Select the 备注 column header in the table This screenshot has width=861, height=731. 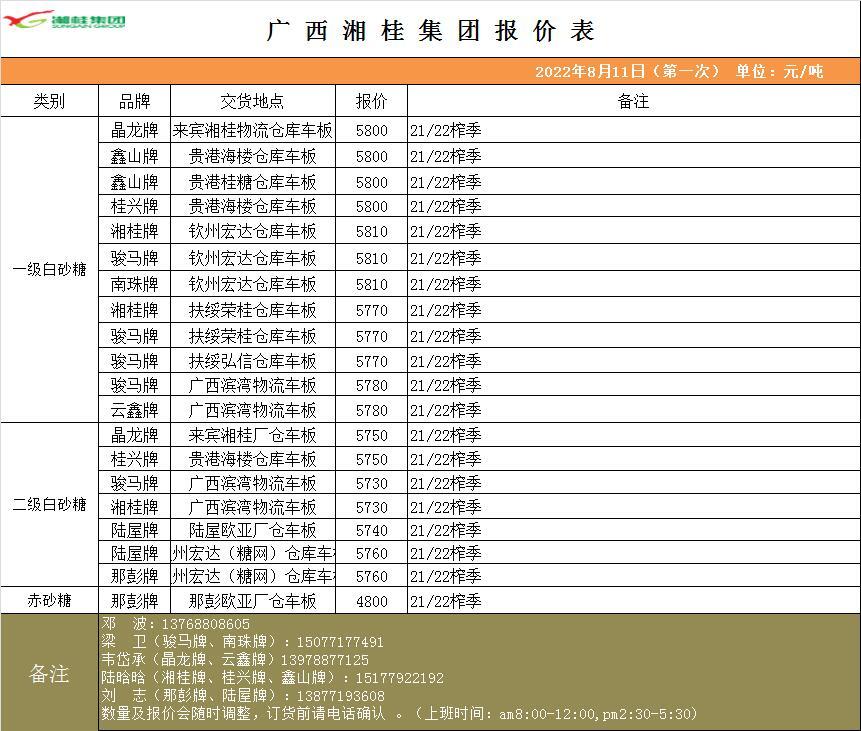(633, 101)
